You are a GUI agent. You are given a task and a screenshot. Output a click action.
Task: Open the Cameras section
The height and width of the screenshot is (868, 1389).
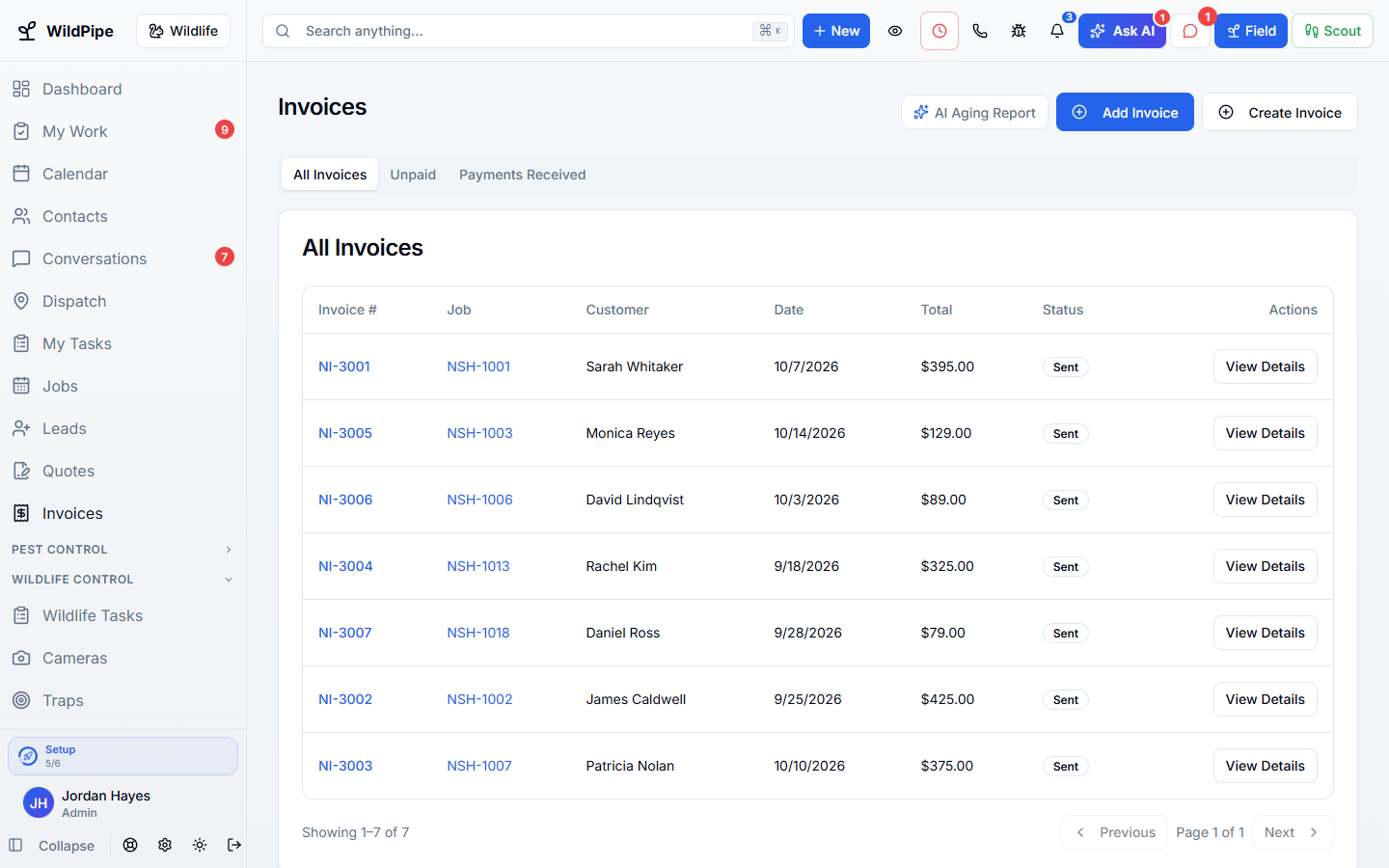click(123, 658)
